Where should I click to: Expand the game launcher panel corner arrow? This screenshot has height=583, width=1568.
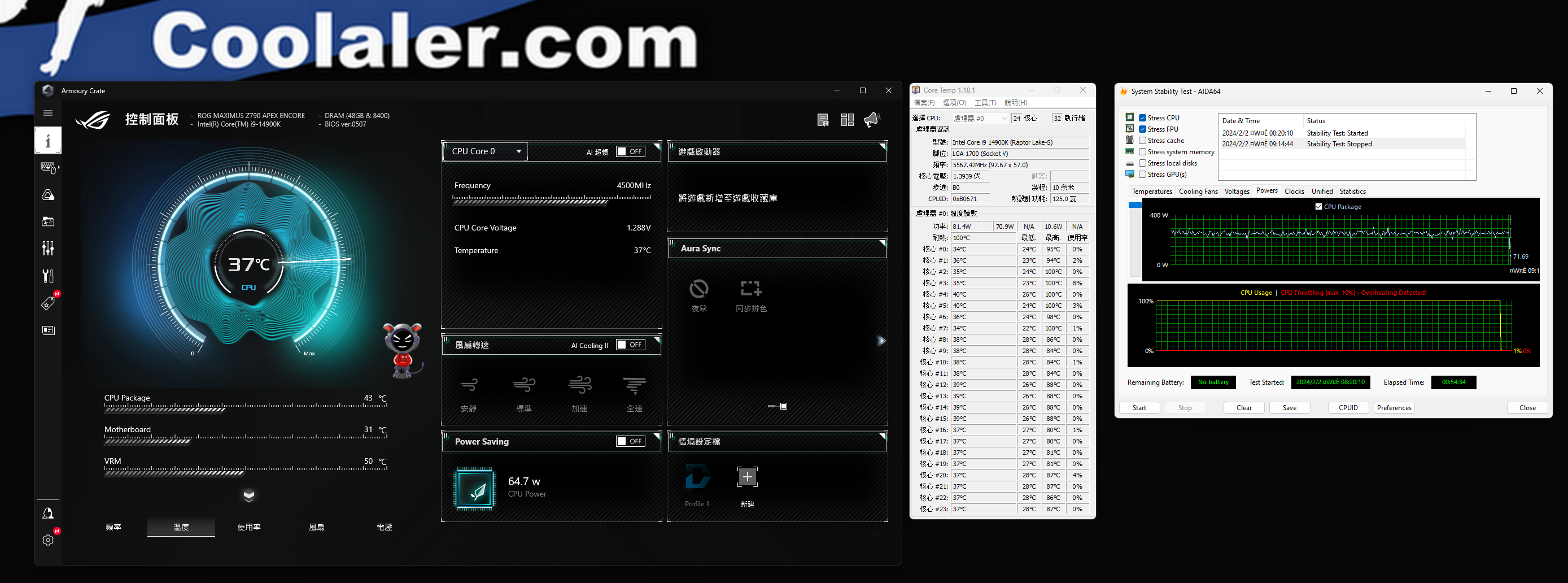point(882,147)
